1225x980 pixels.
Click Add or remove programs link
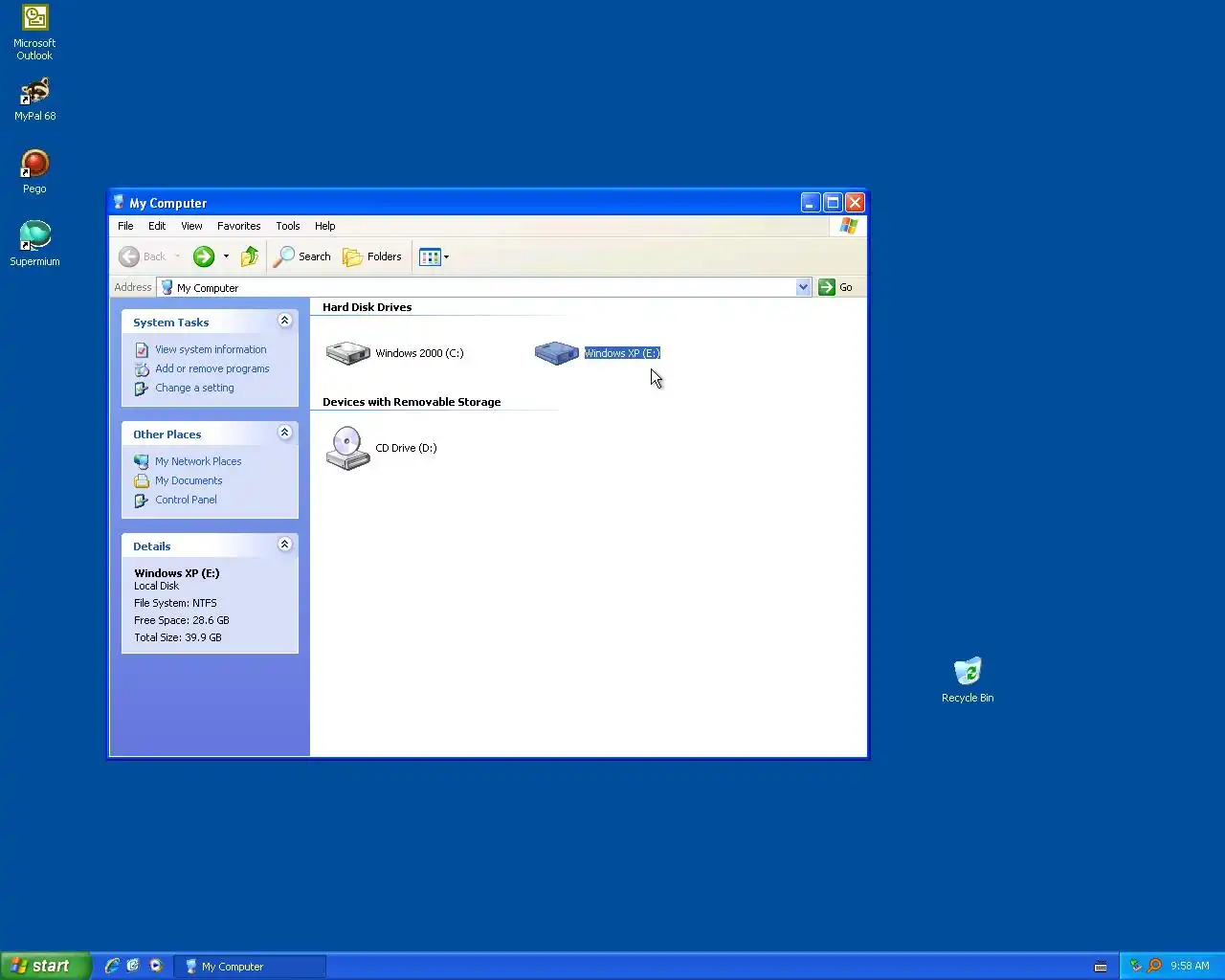pyautogui.click(x=212, y=368)
